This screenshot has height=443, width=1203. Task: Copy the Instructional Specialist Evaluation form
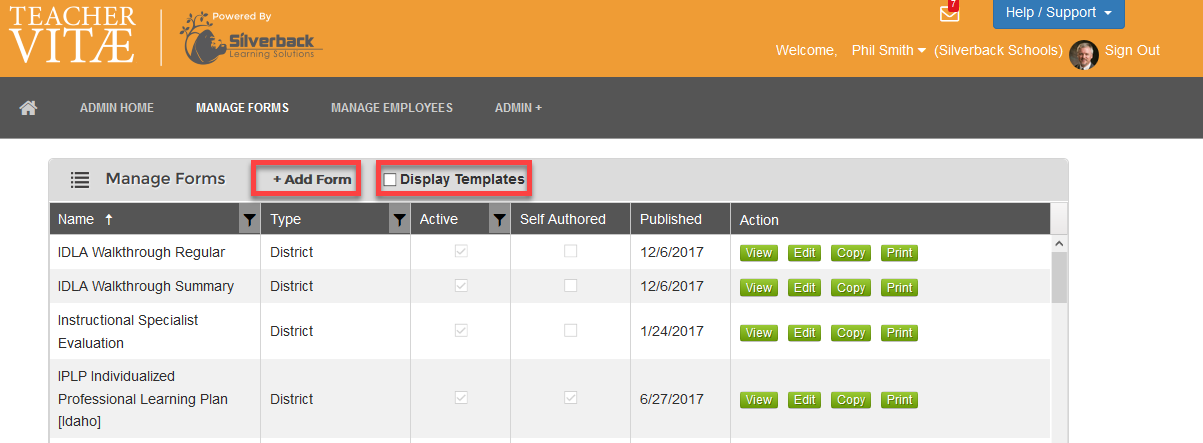coord(851,332)
